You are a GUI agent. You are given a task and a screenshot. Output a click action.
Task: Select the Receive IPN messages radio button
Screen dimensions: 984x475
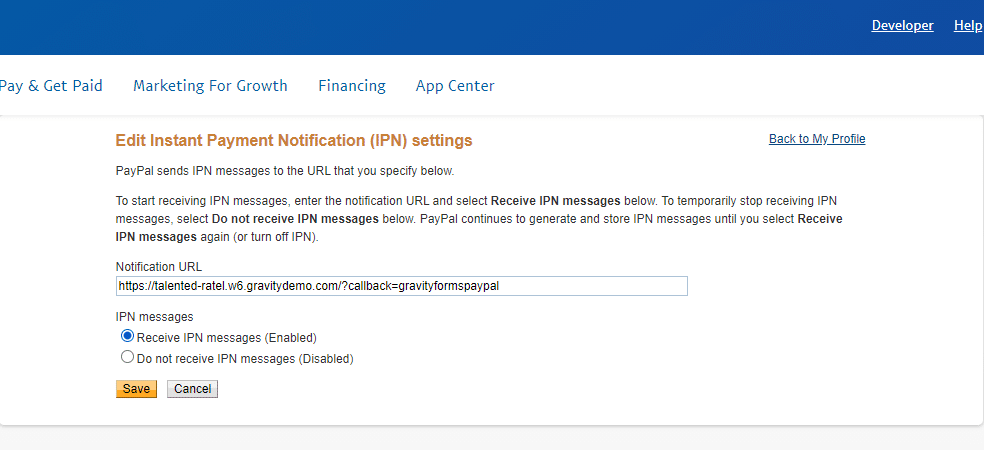point(127,337)
